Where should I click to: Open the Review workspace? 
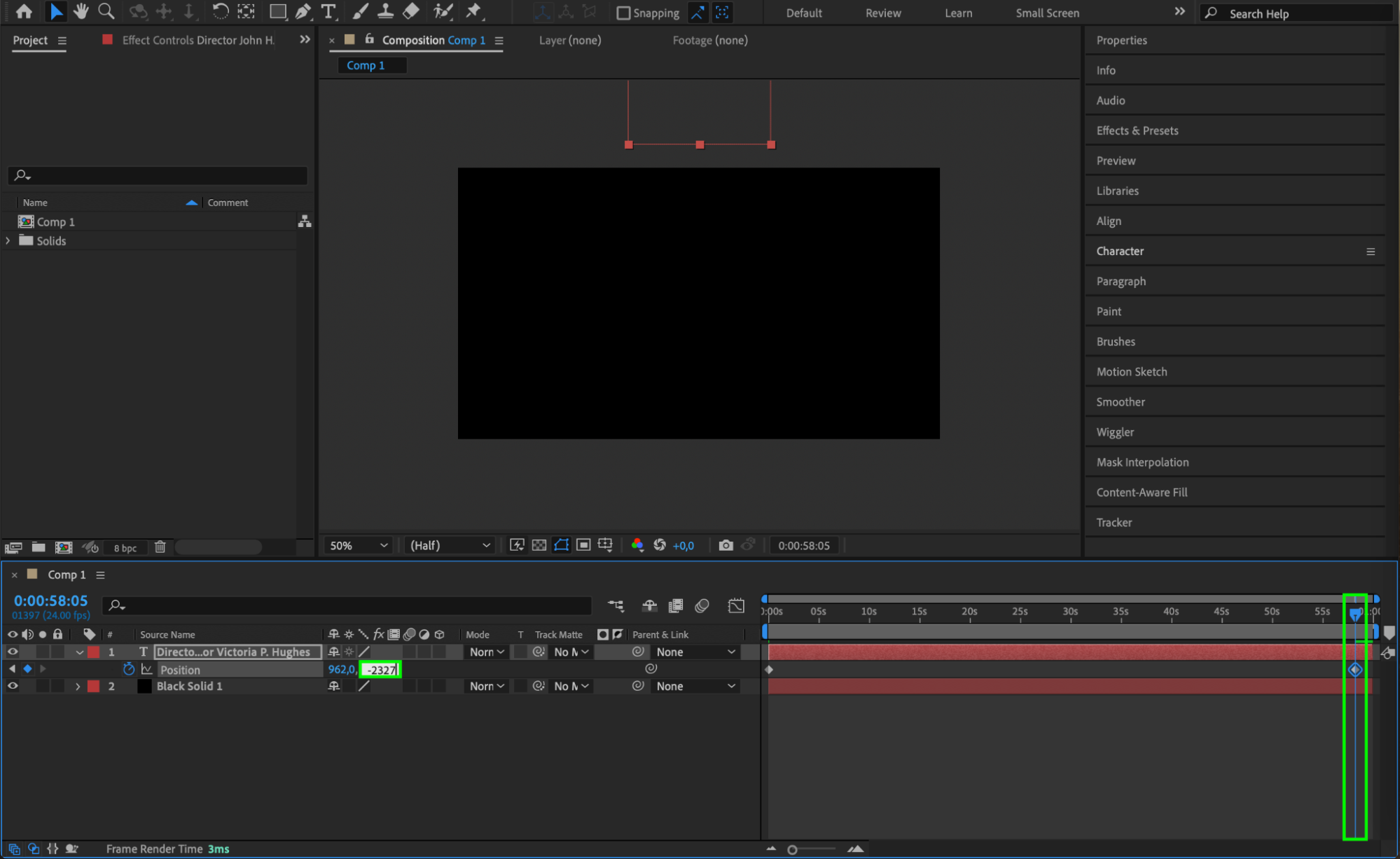pyautogui.click(x=882, y=13)
